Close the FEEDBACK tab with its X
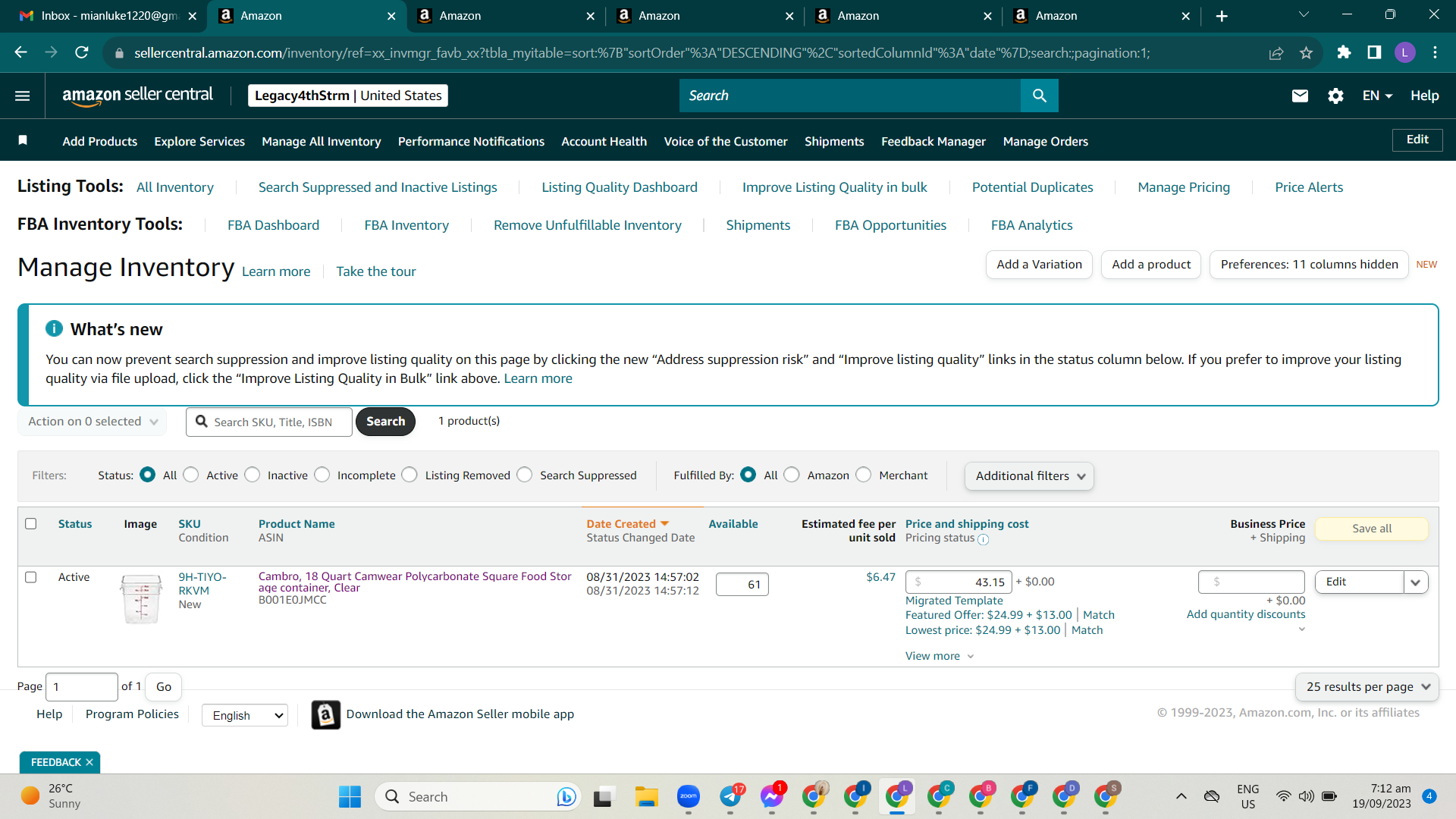Image resolution: width=1456 pixels, height=819 pixels. coord(89,762)
